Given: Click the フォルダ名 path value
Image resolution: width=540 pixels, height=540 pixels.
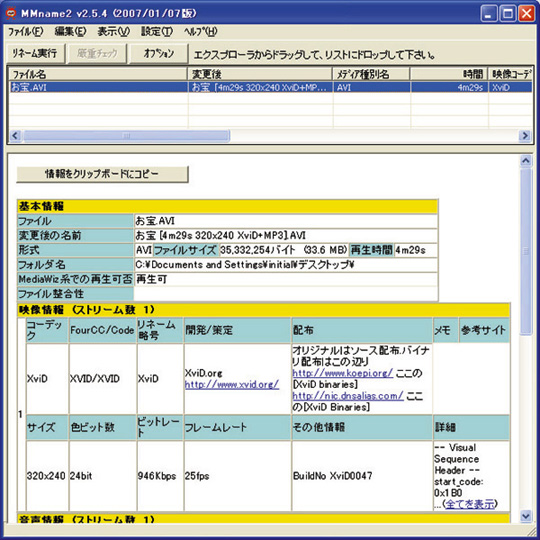Looking at the screenshot, I should (x=245, y=264).
